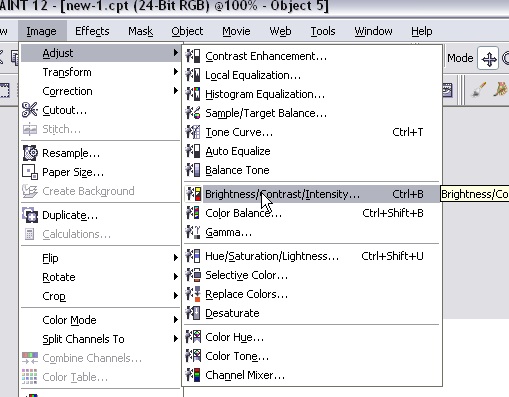
Task: Expand the Transform submenu
Action: point(100,72)
